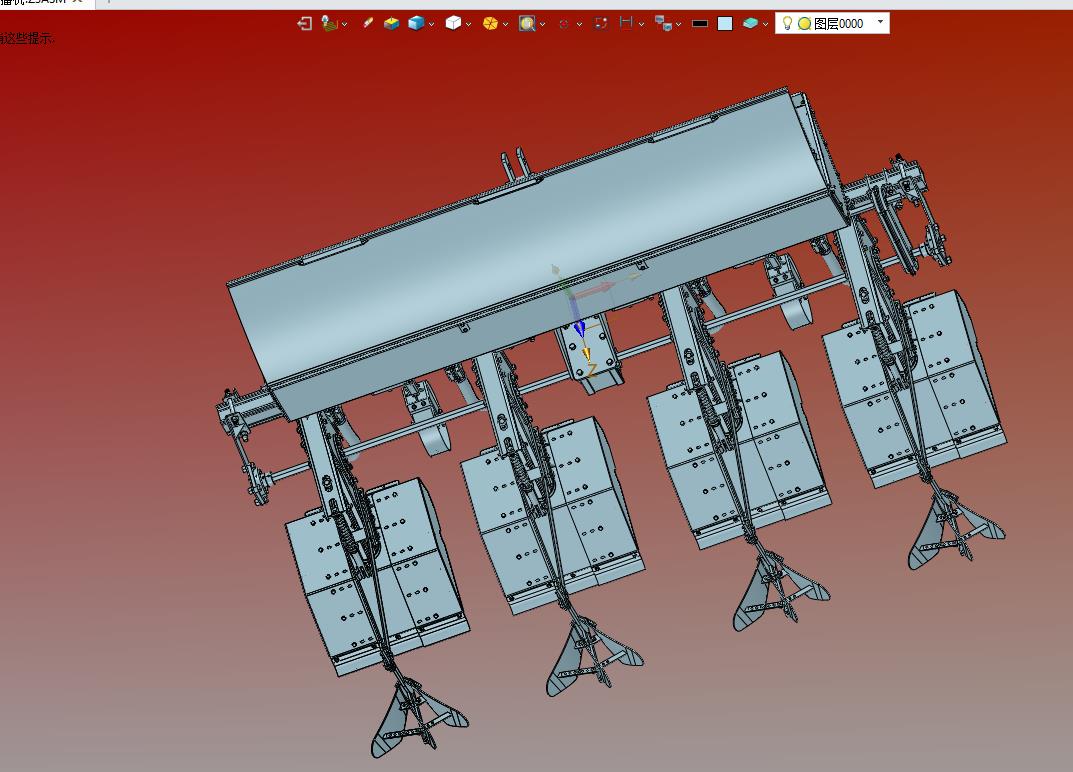Click the black line color swatch
Viewport: 1073px width, 772px height.
[700, 24]
